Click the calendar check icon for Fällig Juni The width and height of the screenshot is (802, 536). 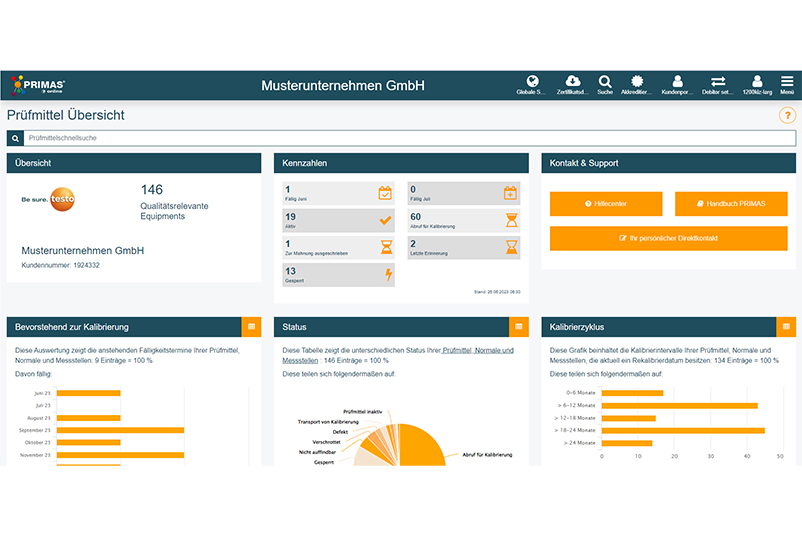[385, 193]
